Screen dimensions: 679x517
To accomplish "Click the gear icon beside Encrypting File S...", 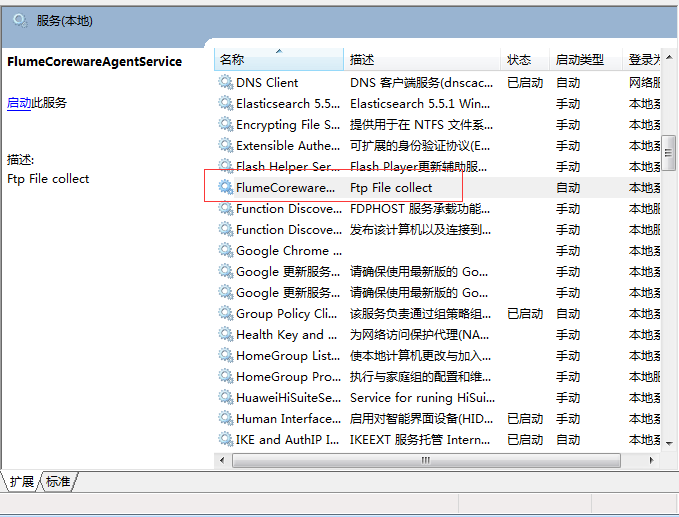I will pyautogui.click(x=226, y=124).
